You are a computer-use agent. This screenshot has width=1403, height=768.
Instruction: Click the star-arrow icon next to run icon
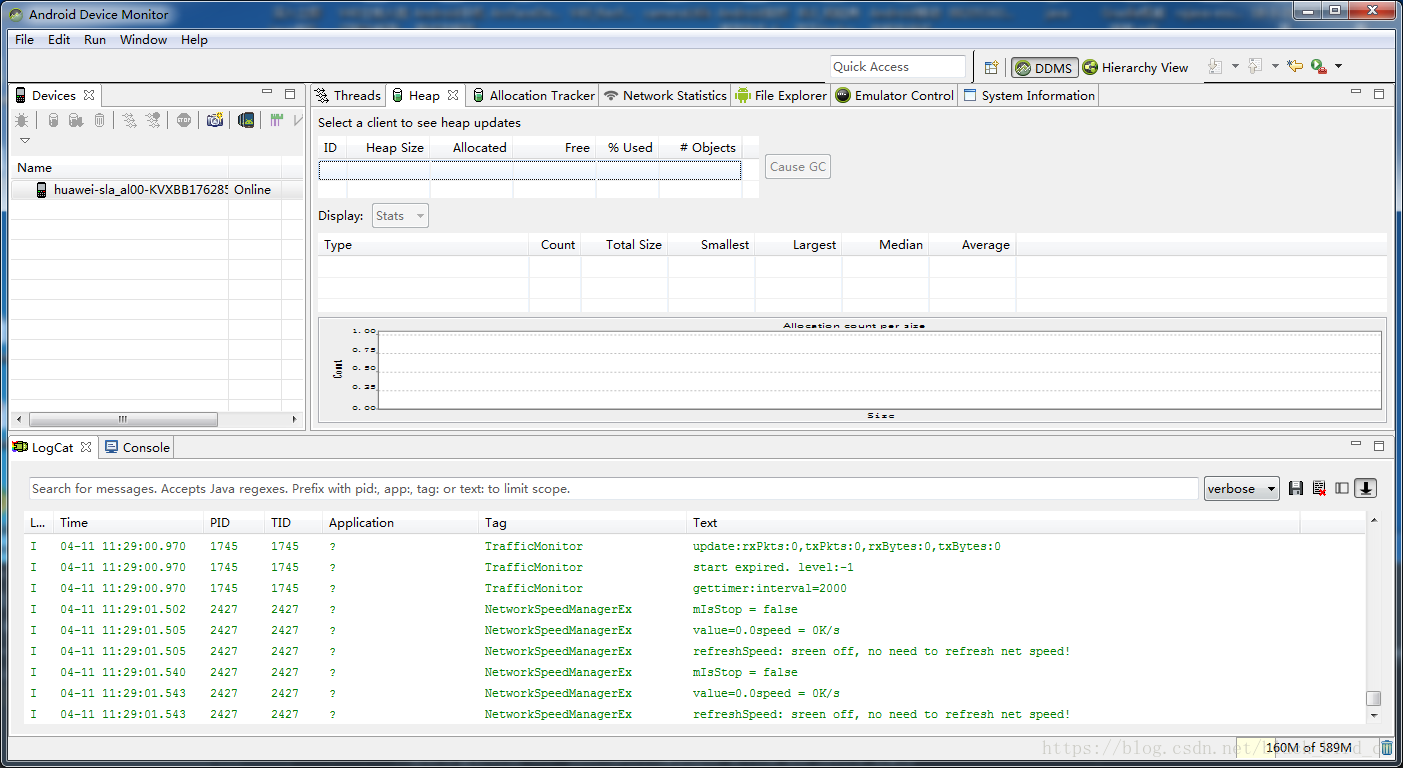point(1295,67)
